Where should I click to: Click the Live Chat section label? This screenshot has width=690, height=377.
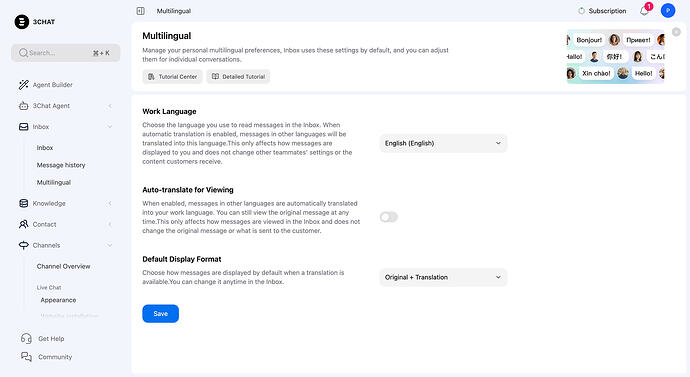tap(49, 288)
